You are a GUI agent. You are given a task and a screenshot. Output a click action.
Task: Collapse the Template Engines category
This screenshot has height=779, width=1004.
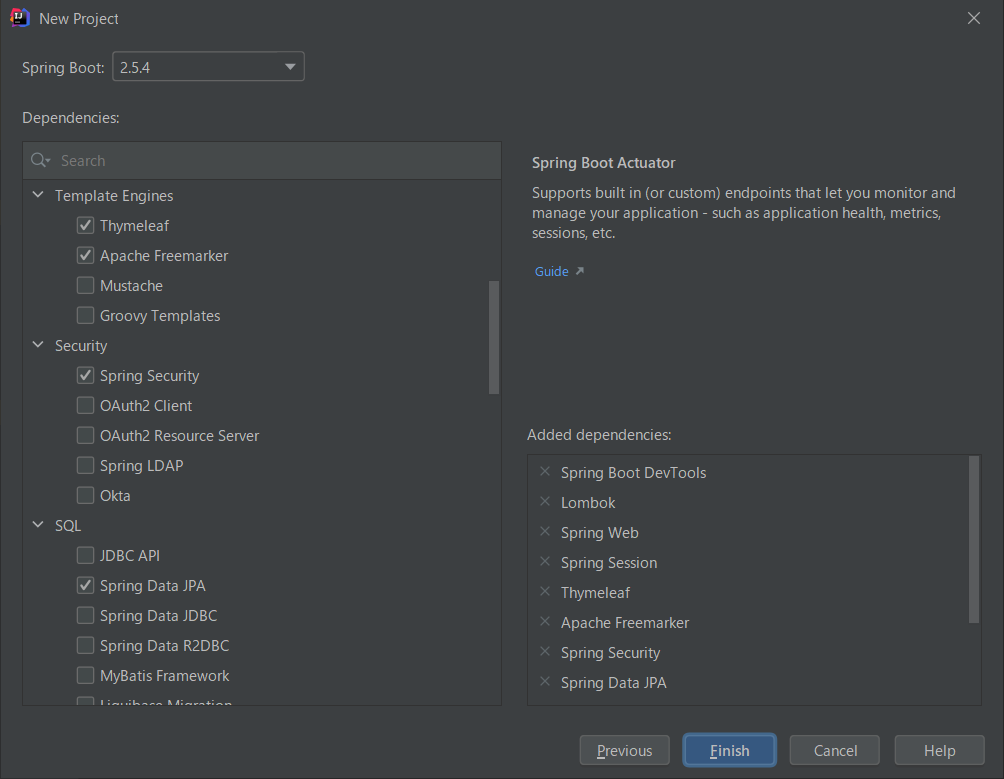point(38,195)
